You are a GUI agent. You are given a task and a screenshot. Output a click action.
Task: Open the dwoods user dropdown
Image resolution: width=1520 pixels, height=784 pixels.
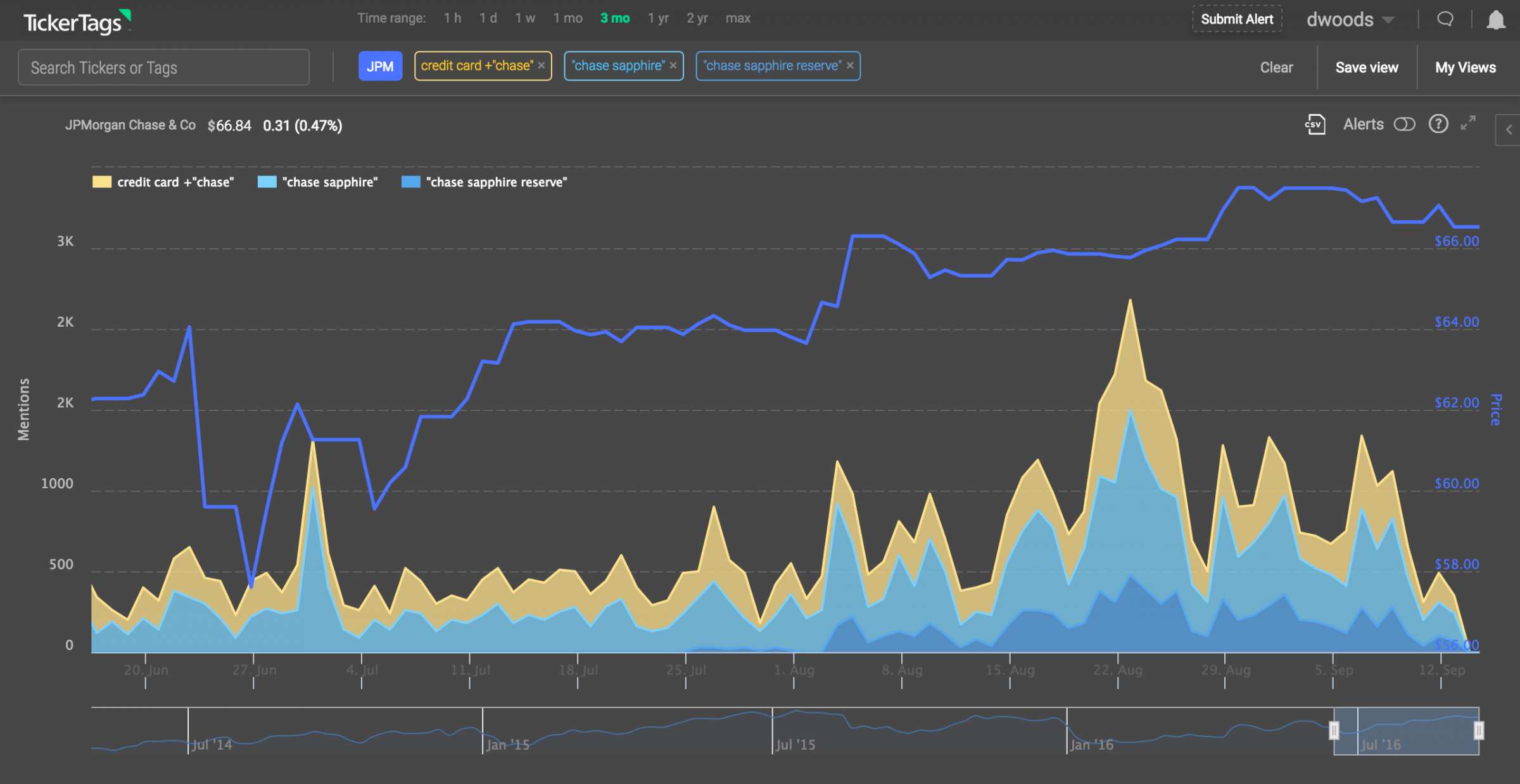[x=1350, y=20]
